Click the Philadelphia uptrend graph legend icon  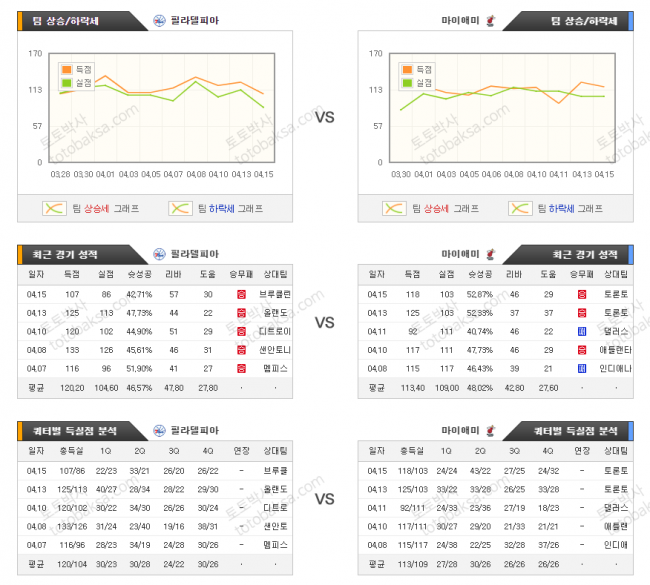point(54,208)
